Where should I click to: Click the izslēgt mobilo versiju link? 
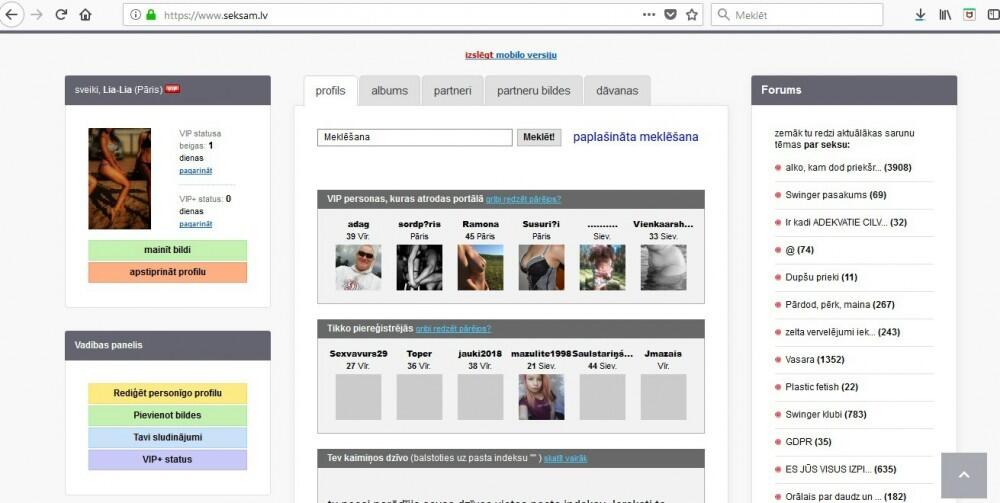click(510, 55)
